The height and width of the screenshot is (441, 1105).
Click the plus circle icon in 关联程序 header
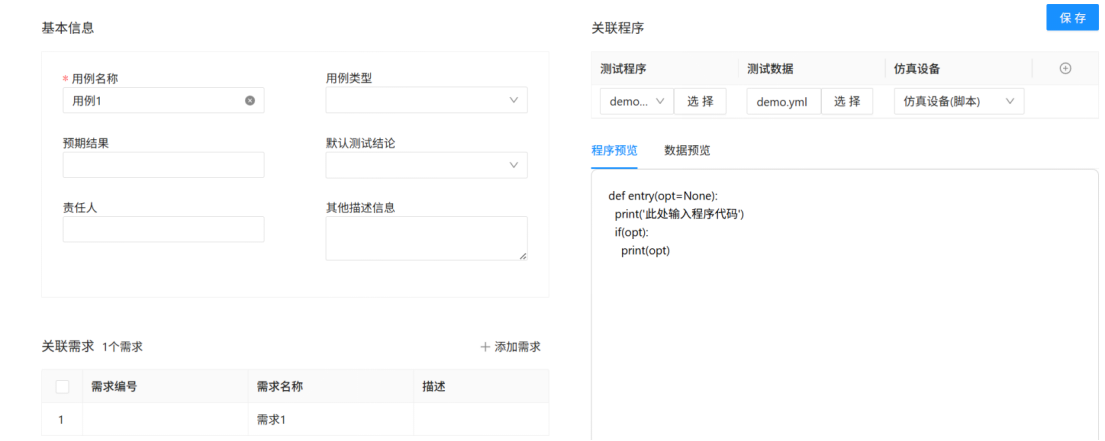click(x=1066, y=68)
